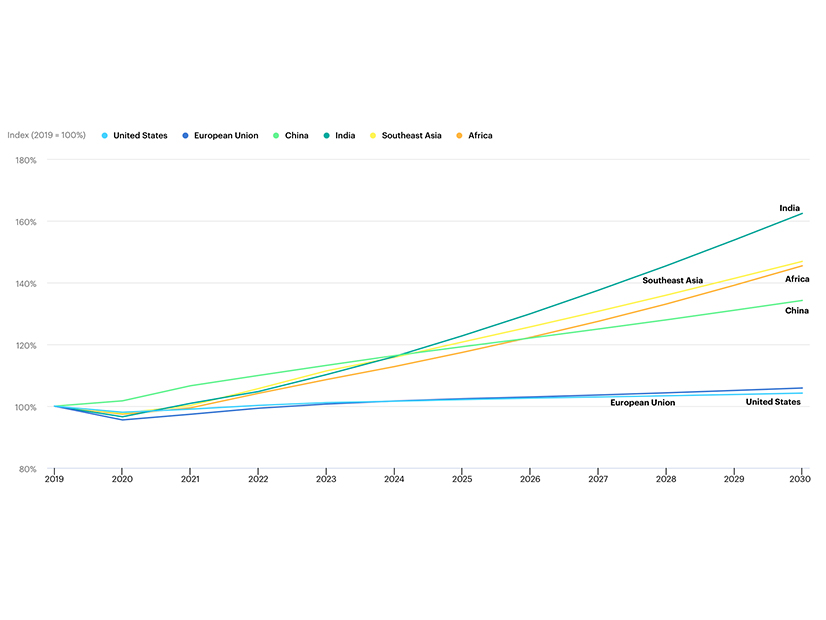Click the Index (2019 = 100%) axis title

(46, 135)
